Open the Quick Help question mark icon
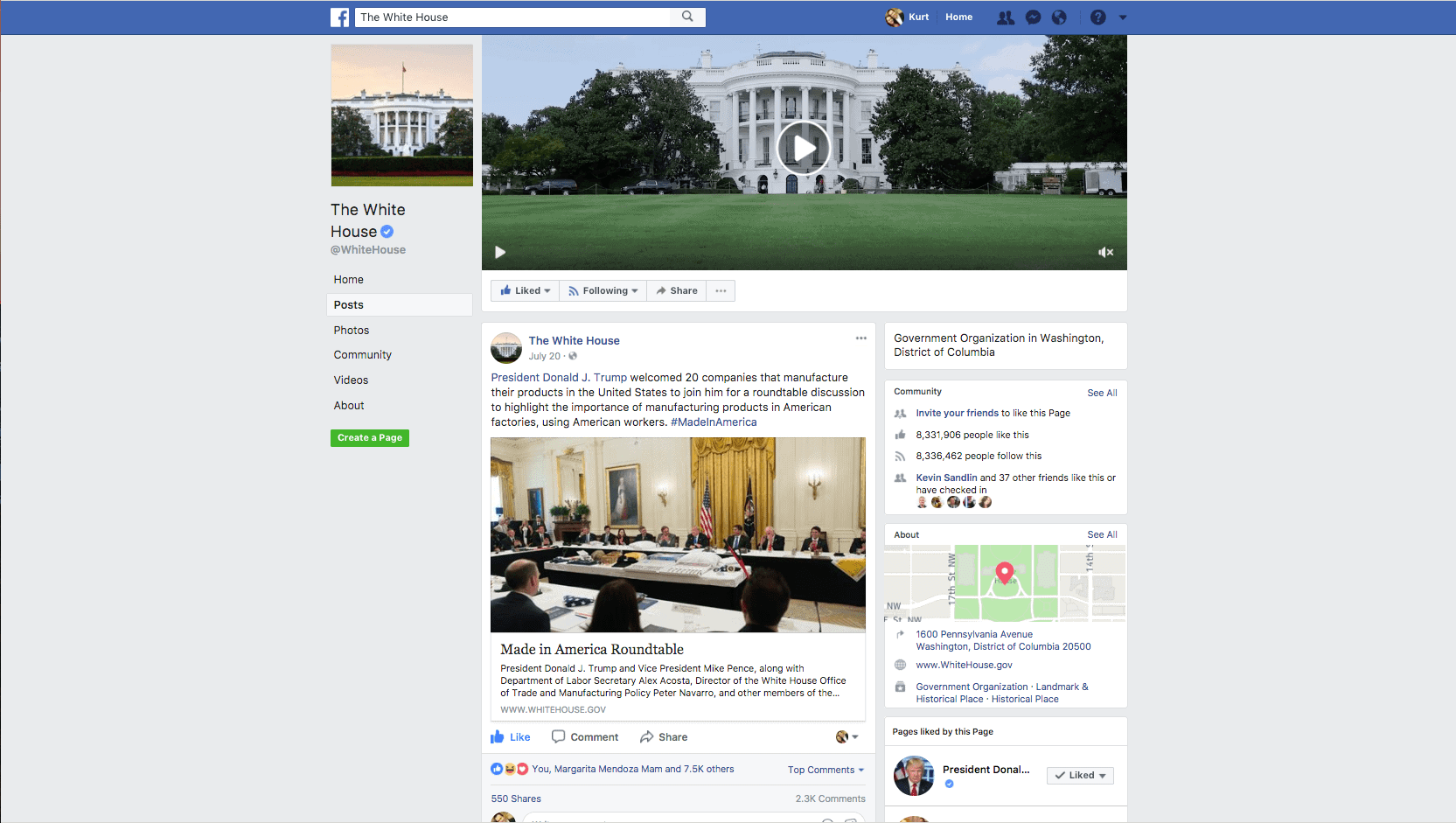 tap(1098, 17)
